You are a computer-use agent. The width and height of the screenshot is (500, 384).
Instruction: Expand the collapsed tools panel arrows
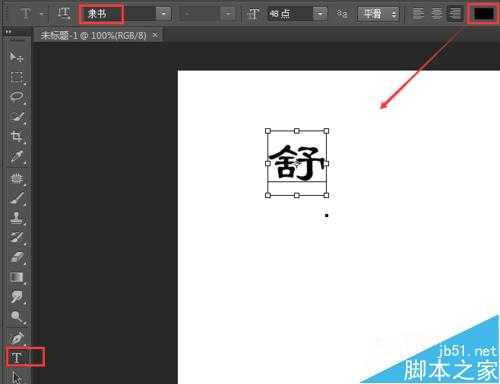click(8, 32)
